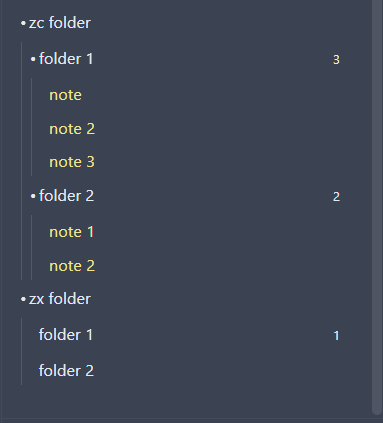
Task: Collapse zc folder via its bullet marker
Action: [23, 23]
